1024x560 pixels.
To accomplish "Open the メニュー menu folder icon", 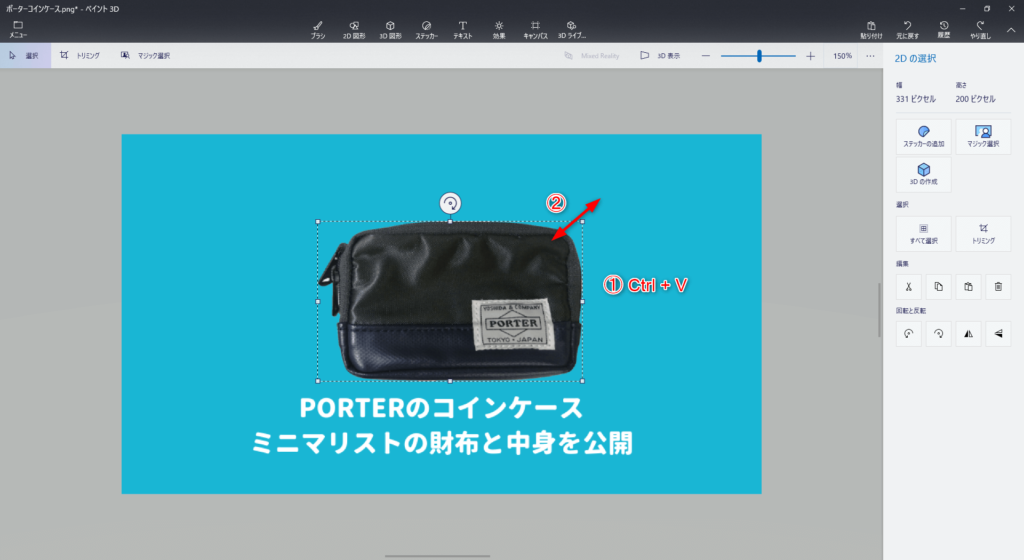I will click(x=18, y=29).
